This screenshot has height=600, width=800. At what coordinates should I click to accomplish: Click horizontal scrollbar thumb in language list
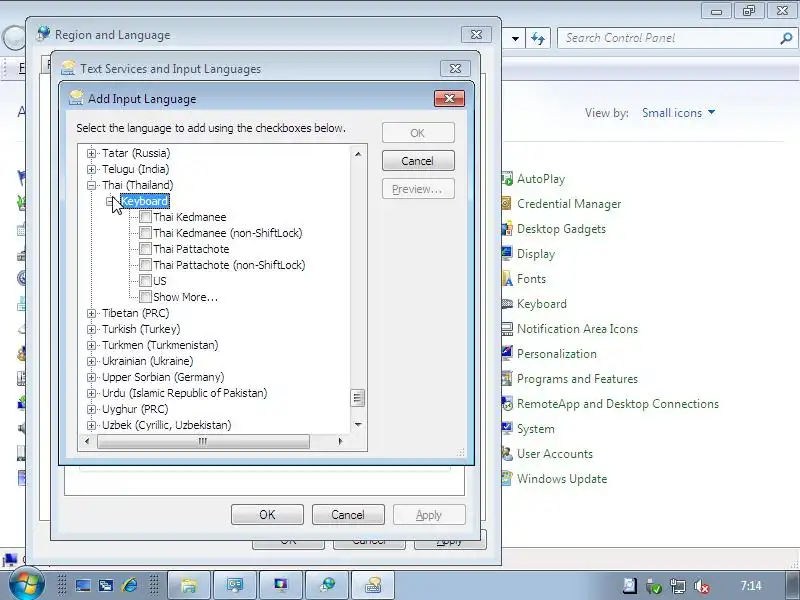203,441
